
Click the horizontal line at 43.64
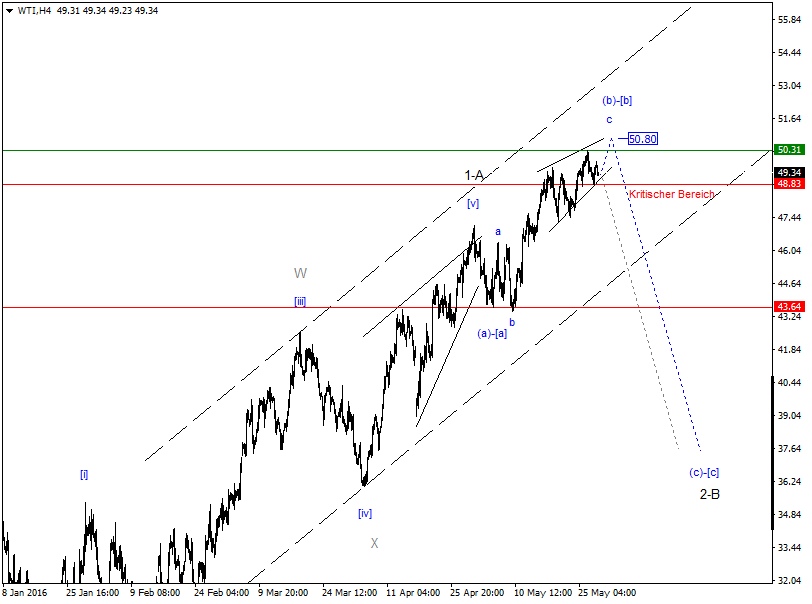(200, 307)
